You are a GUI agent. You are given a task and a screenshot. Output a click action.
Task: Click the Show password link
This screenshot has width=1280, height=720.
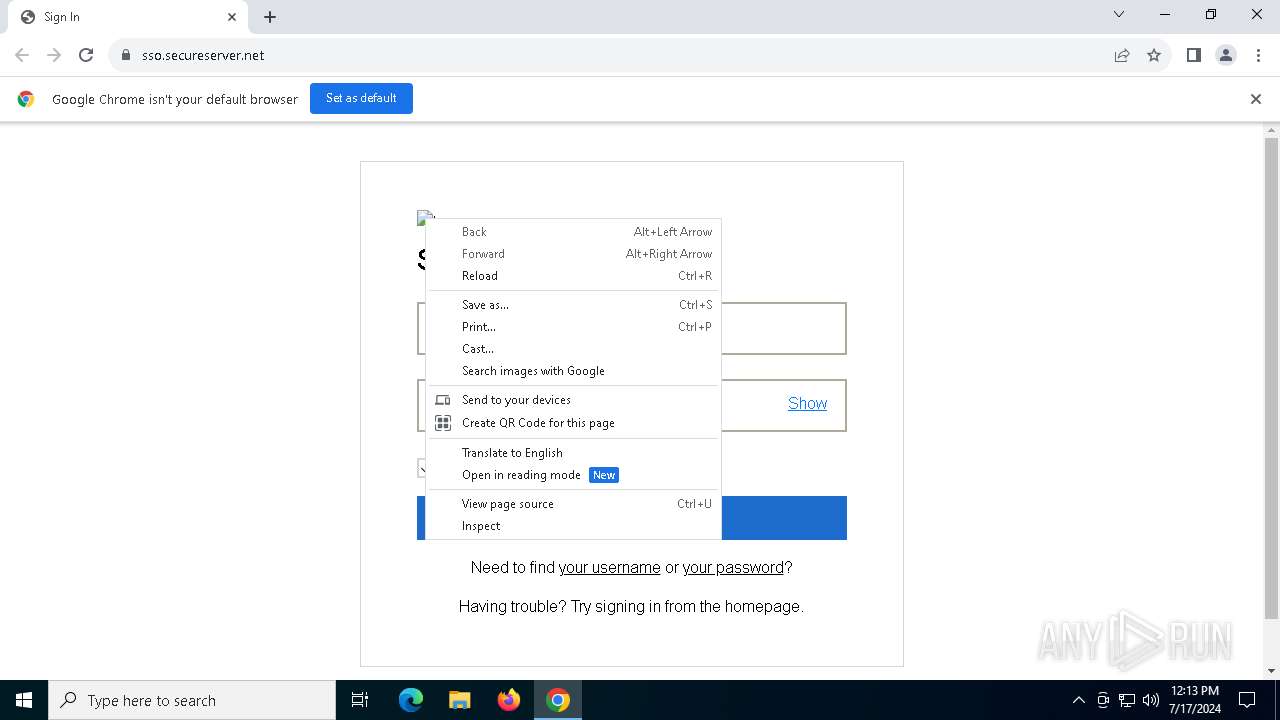click(807, 403)
